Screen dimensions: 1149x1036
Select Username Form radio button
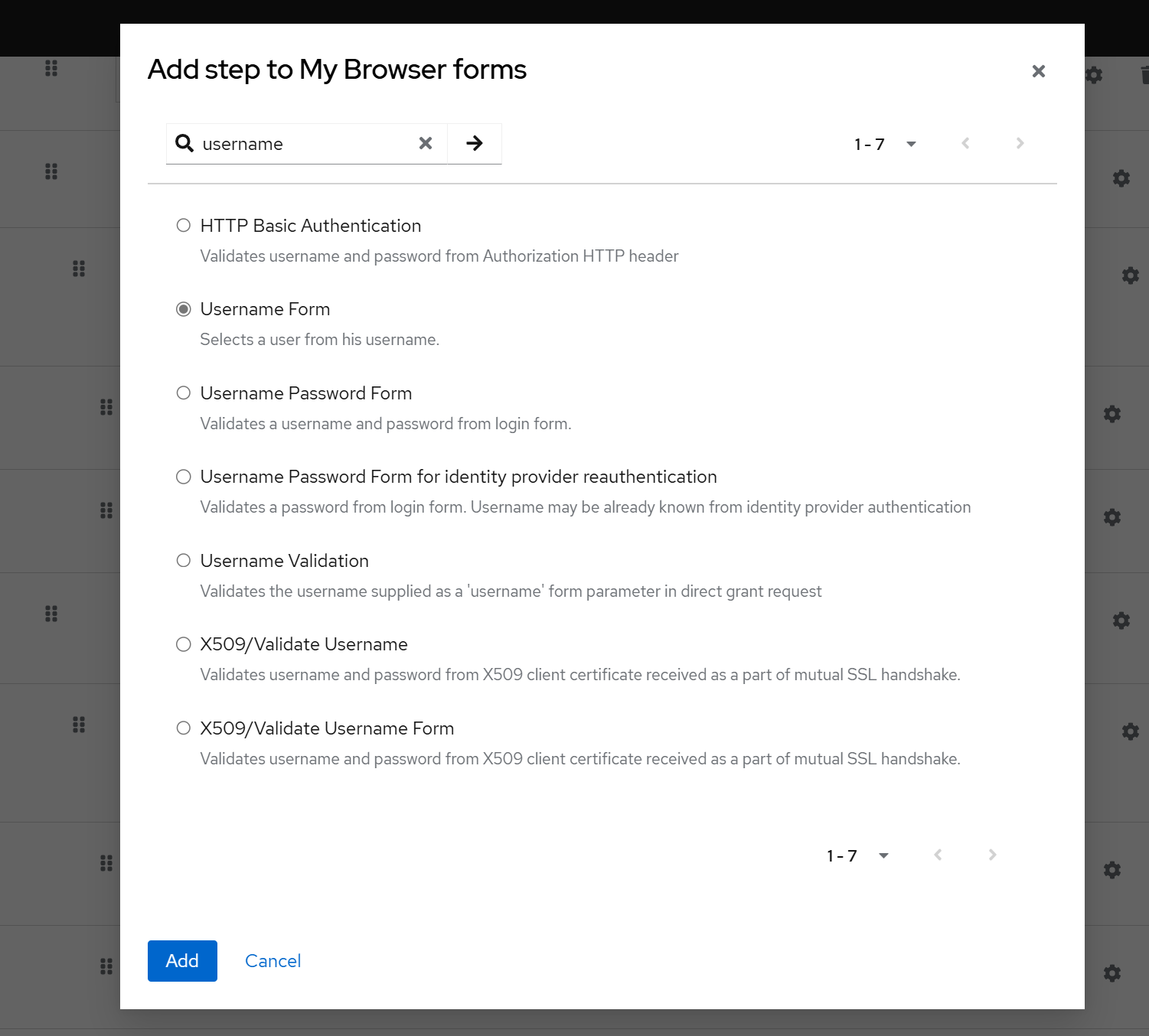pos(184,309)
